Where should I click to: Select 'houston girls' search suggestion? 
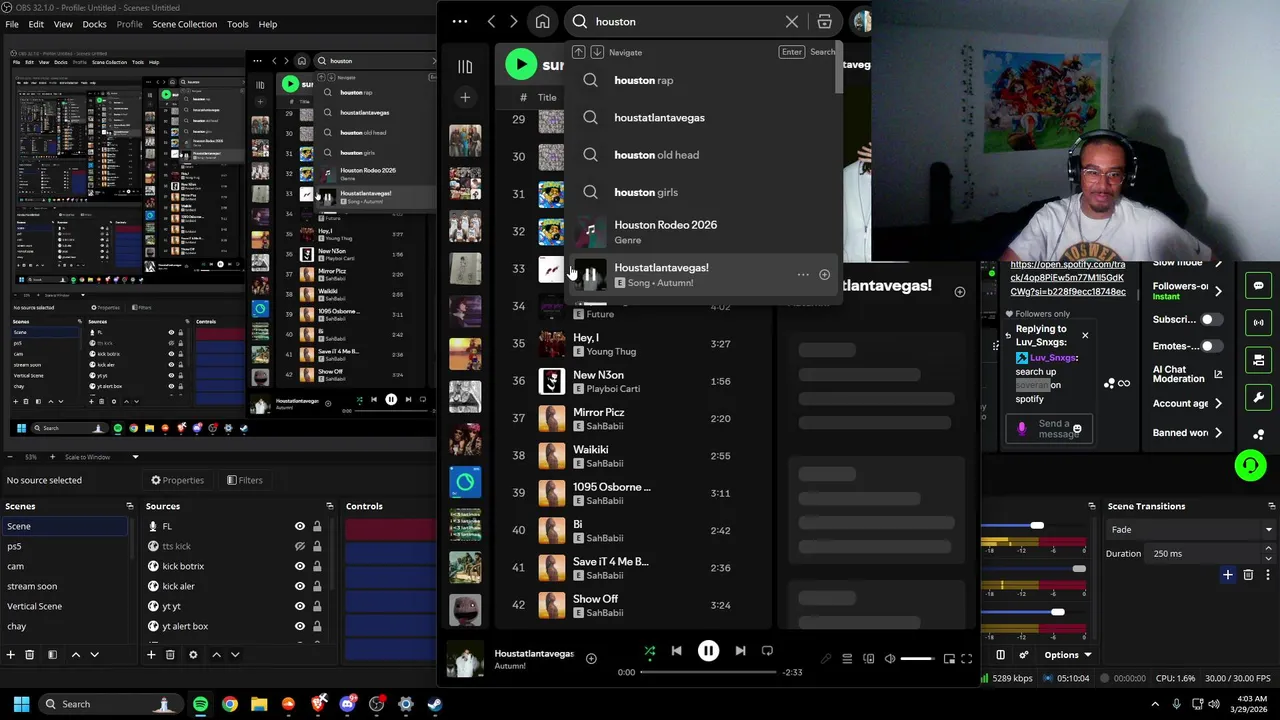tap(703, 192)
